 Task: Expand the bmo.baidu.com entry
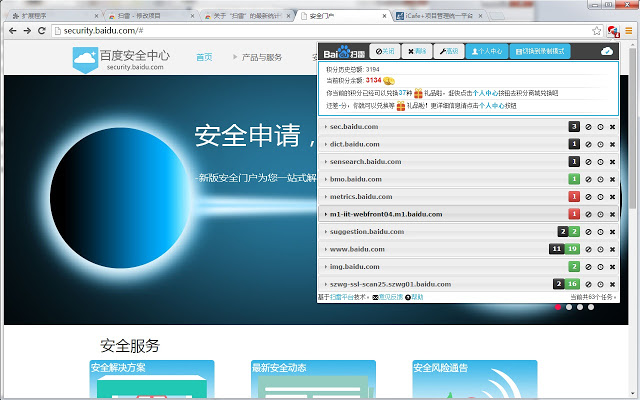[326, 180]
